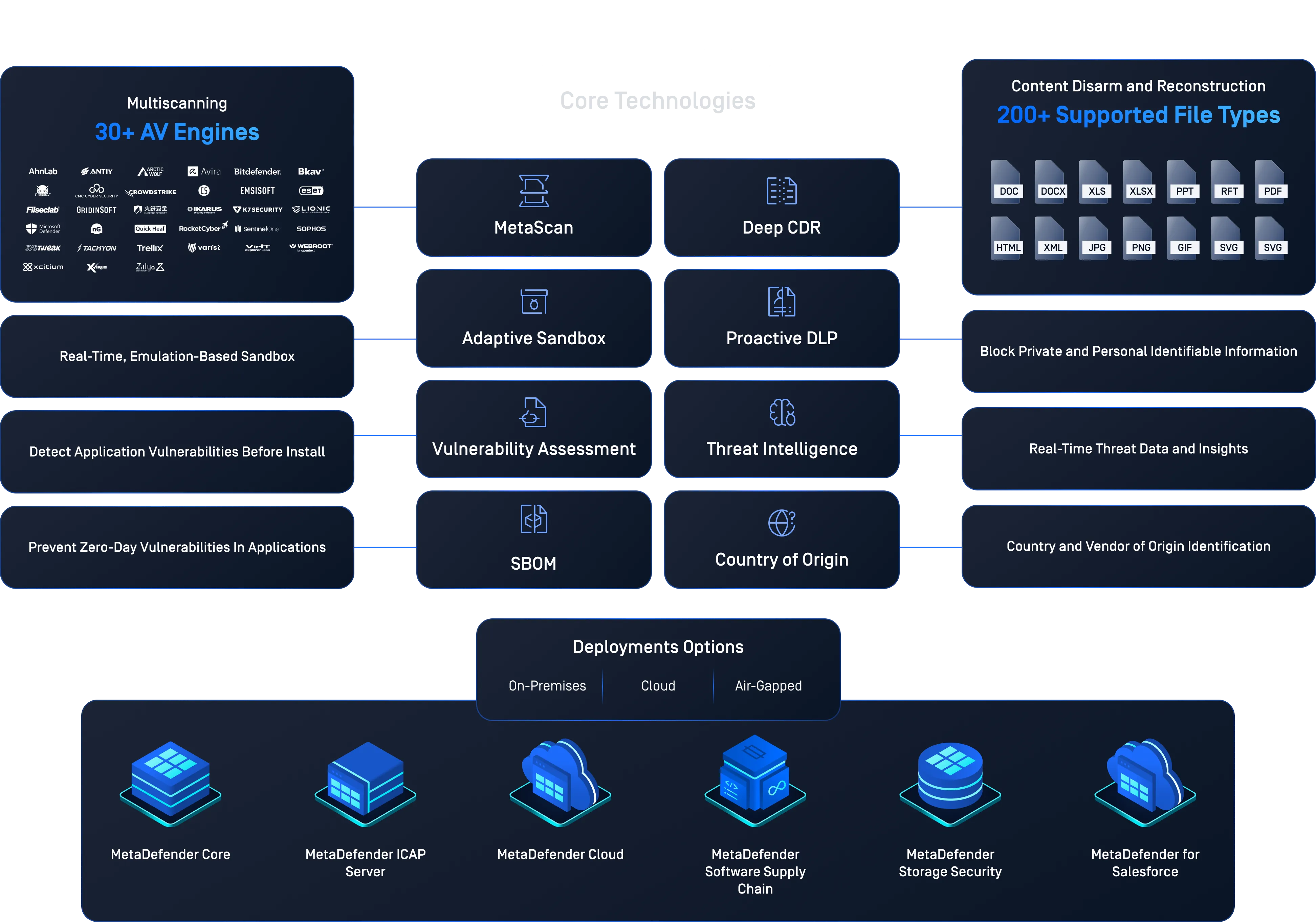Open the MetaDefender Cloud product icon
Viewport: 1316px width, 922px height.
(x=560, y=782)
